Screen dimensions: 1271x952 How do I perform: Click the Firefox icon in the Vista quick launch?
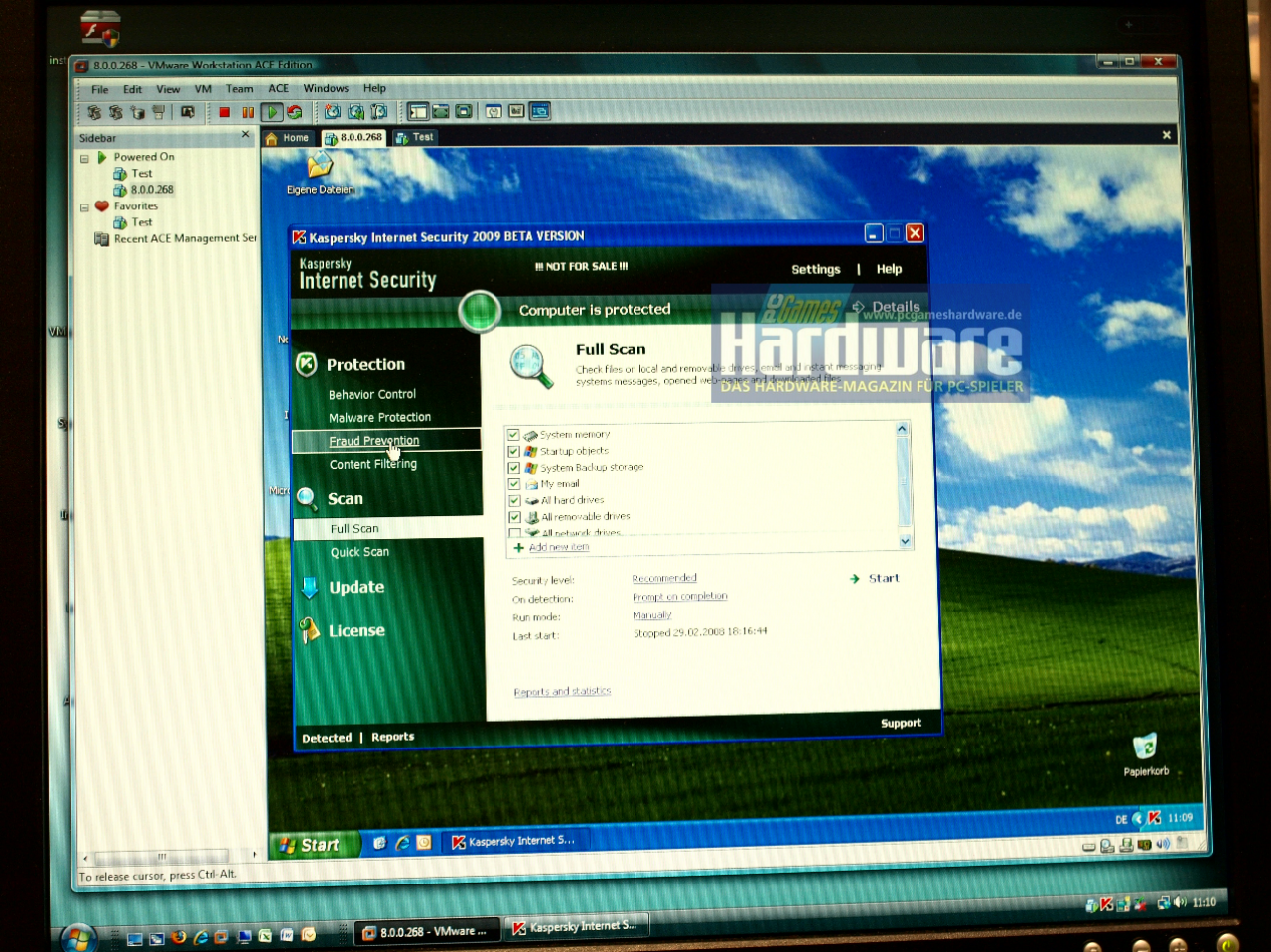click(x=179, y=936)
